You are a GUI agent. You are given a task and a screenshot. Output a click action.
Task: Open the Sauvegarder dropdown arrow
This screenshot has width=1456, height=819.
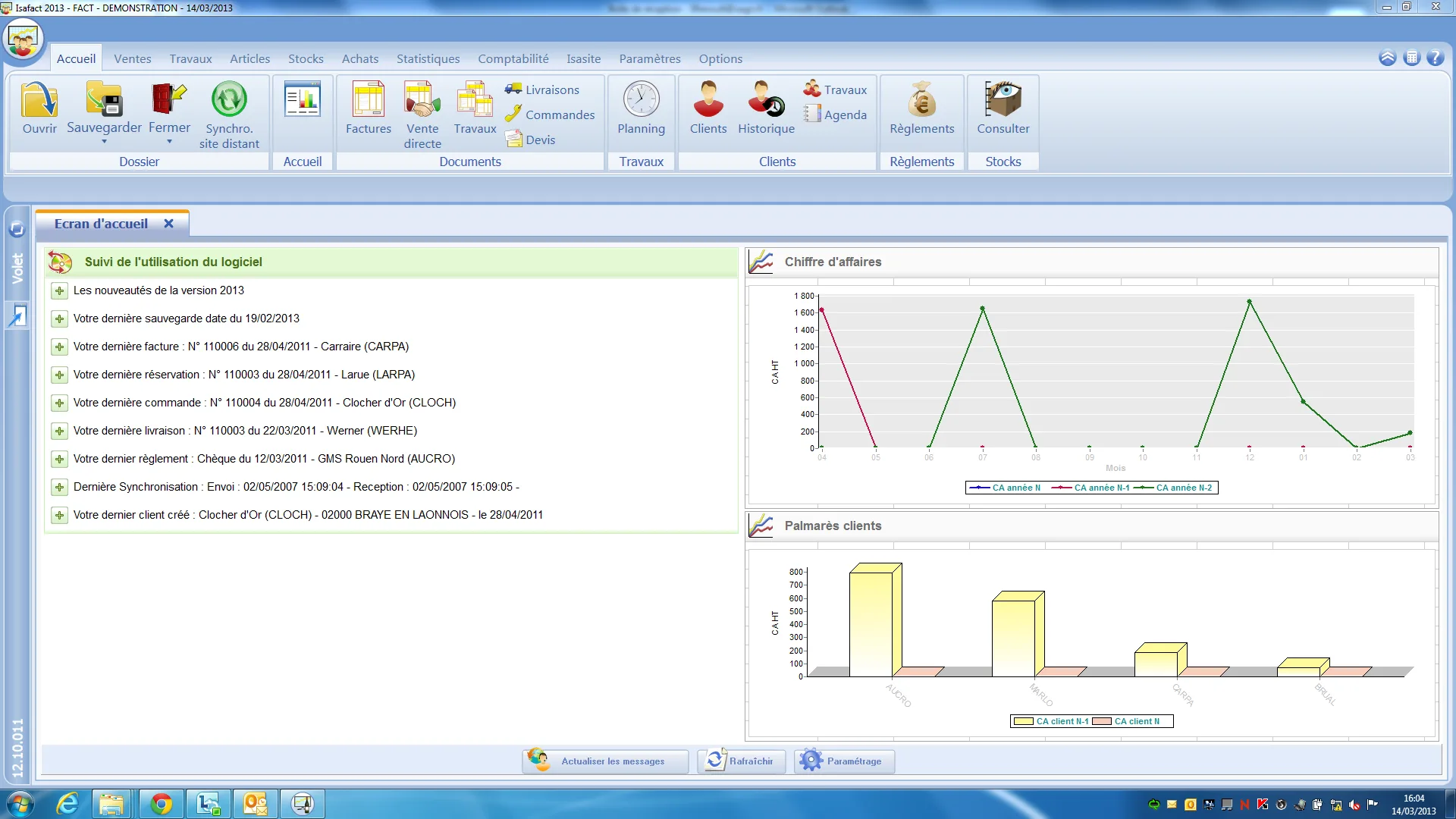pos(105,142)
